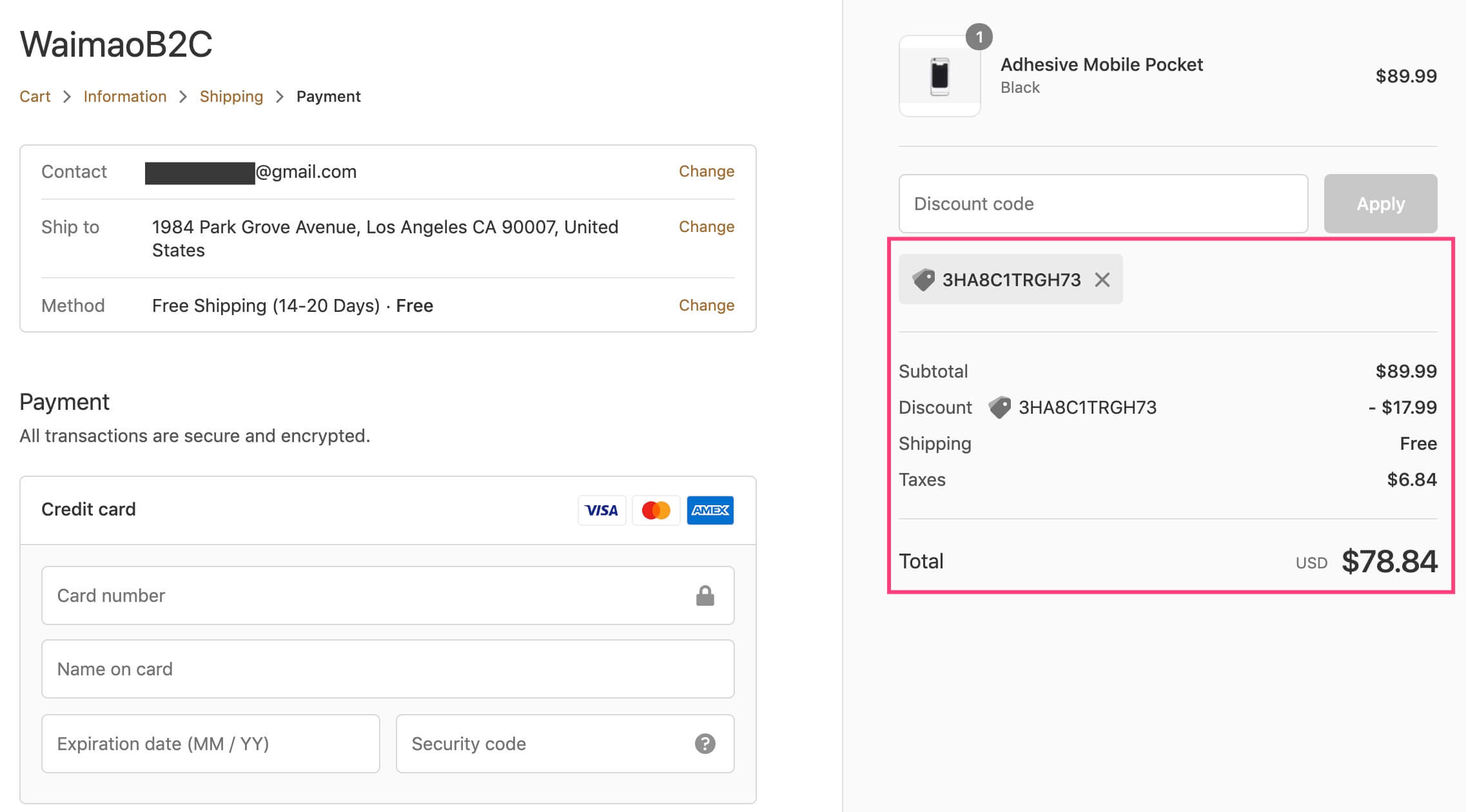Screen dimensions: 1466x812
Task: Open the Adhesive Mobile Pocket thumbnail
Action: click(940, 76)
